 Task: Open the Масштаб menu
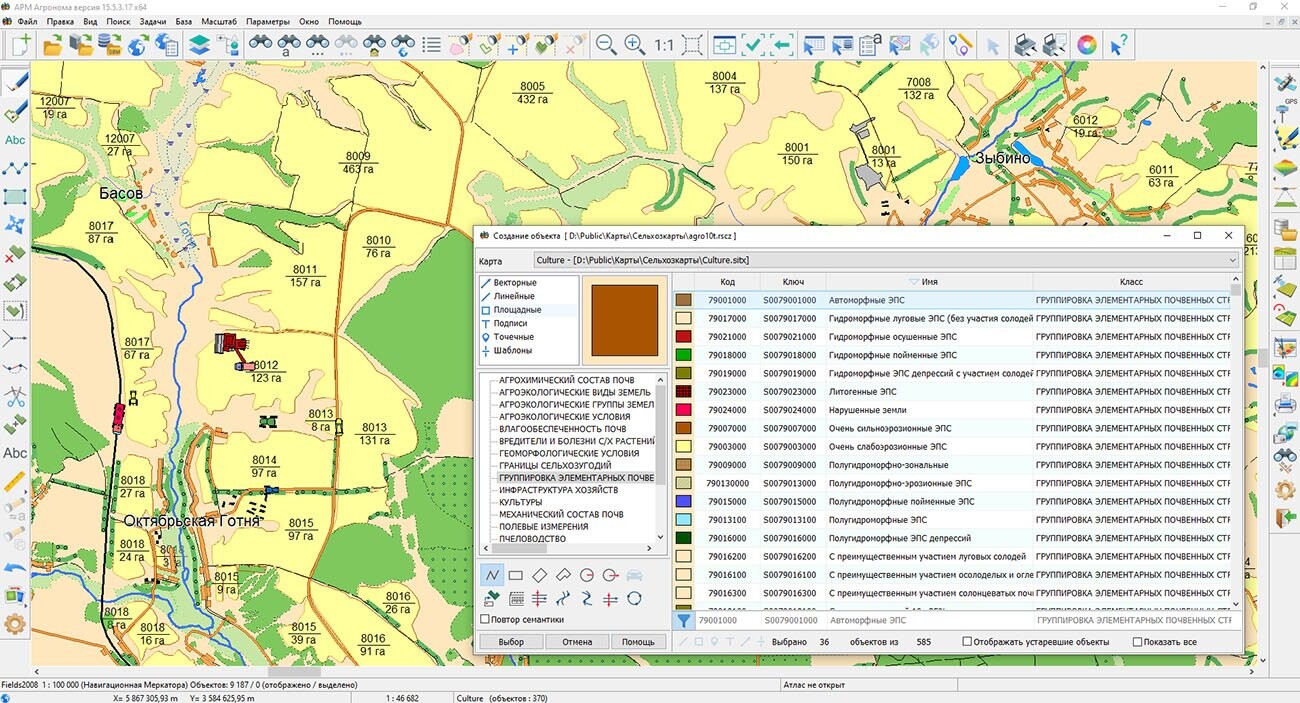219,21
